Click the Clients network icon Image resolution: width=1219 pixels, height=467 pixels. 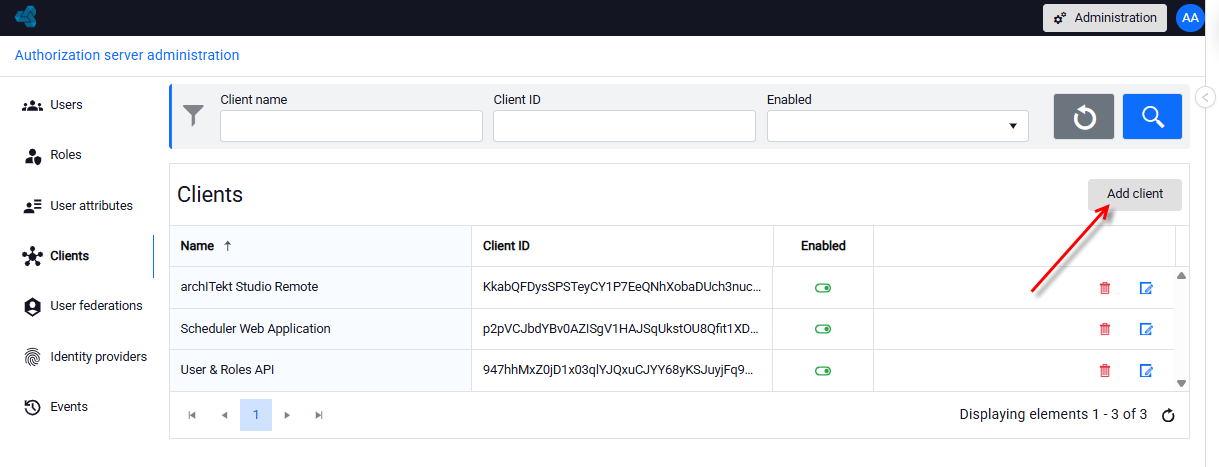click(32, 256)
